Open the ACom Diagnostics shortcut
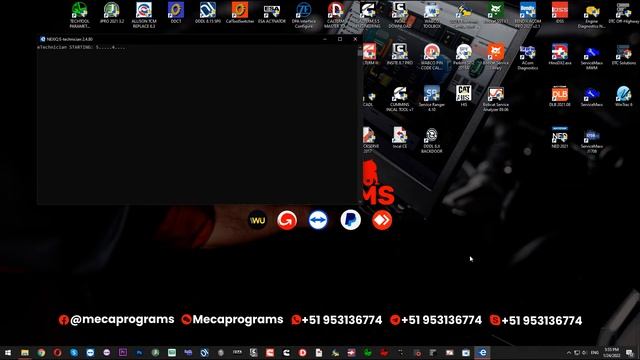The height and width of the screenshot is (360, 640). tap(528, 56)
